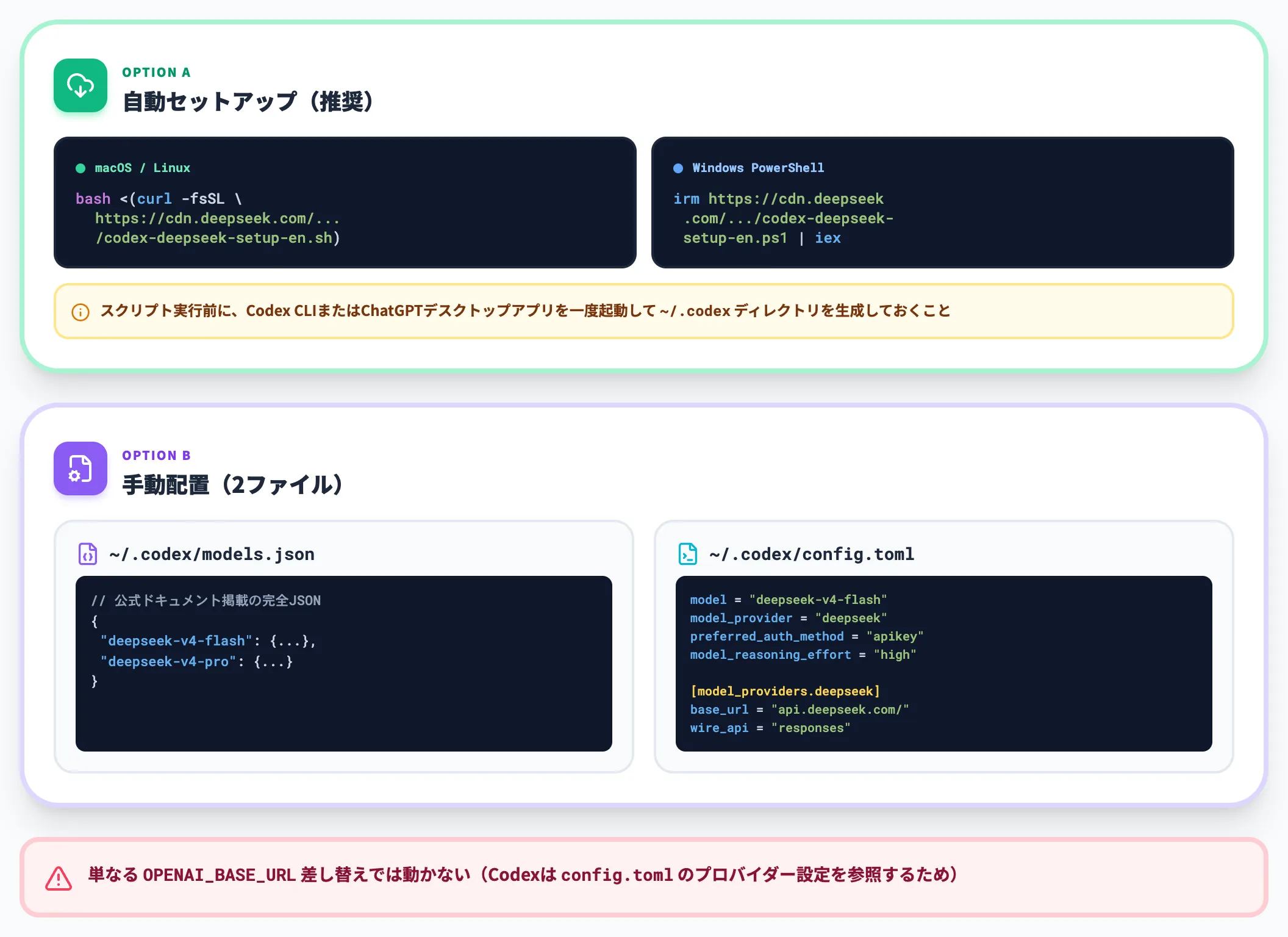Click the model = "deepseek-v4-flash" line
This screenshot has height=937, width=1288.
tap(789, 600)
